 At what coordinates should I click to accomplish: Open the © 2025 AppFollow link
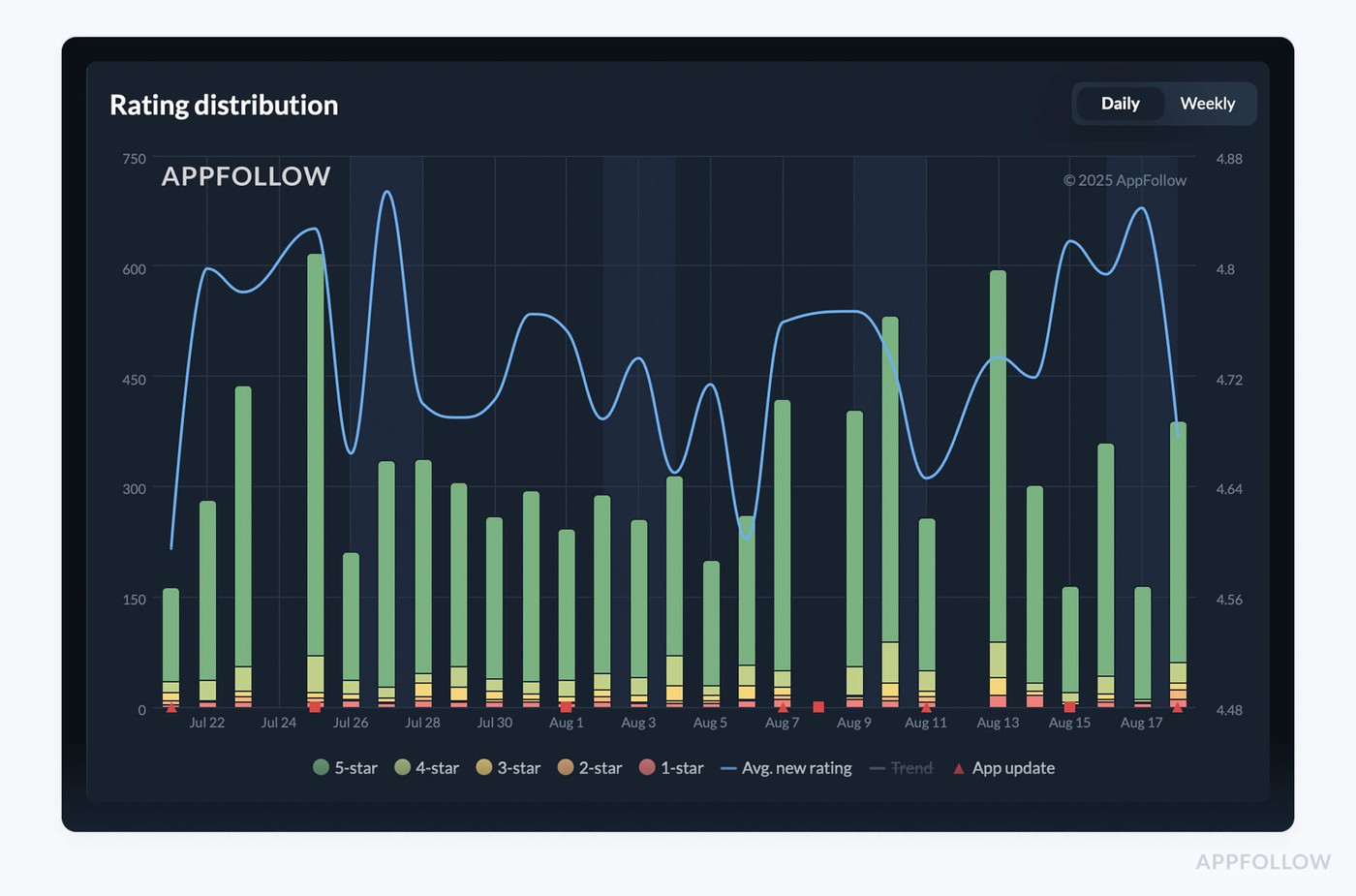click(x=1125, y=180)
